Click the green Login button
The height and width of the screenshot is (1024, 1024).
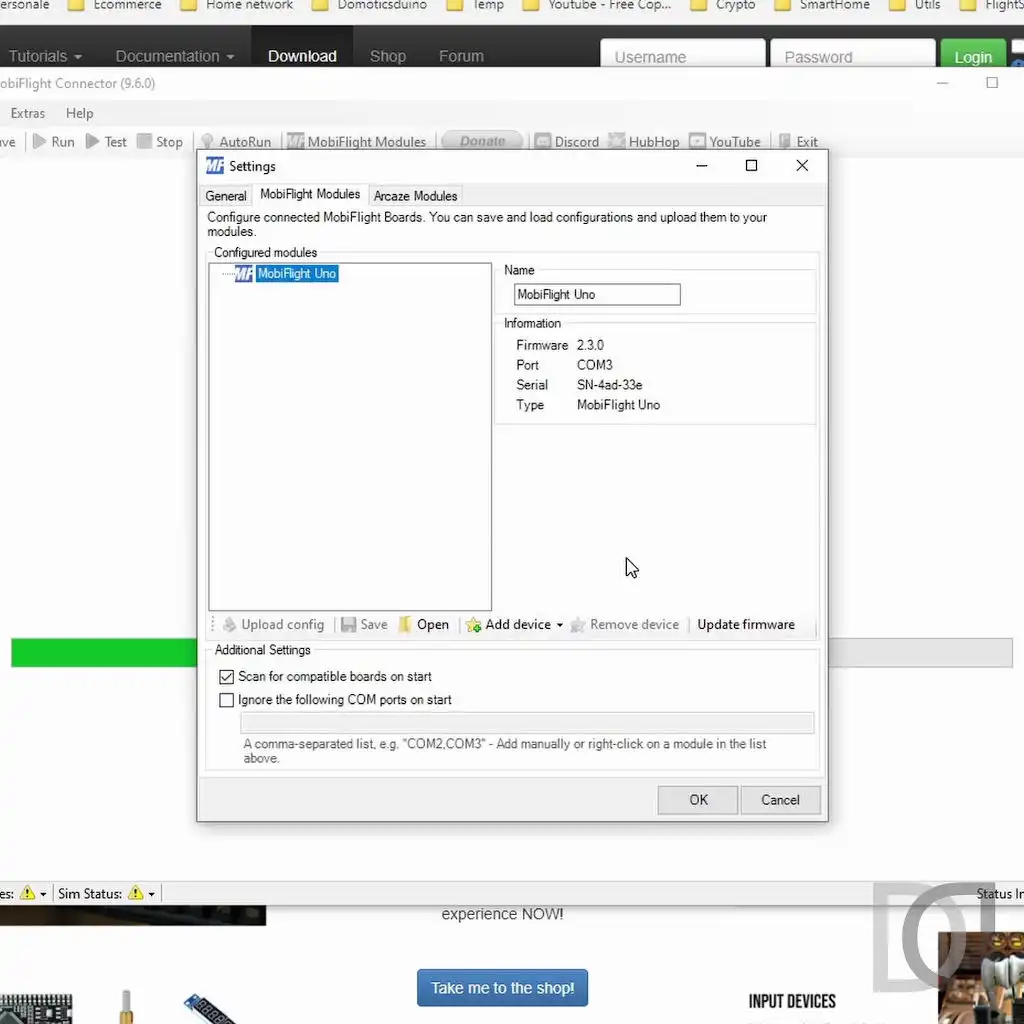(x=973, y=55)
